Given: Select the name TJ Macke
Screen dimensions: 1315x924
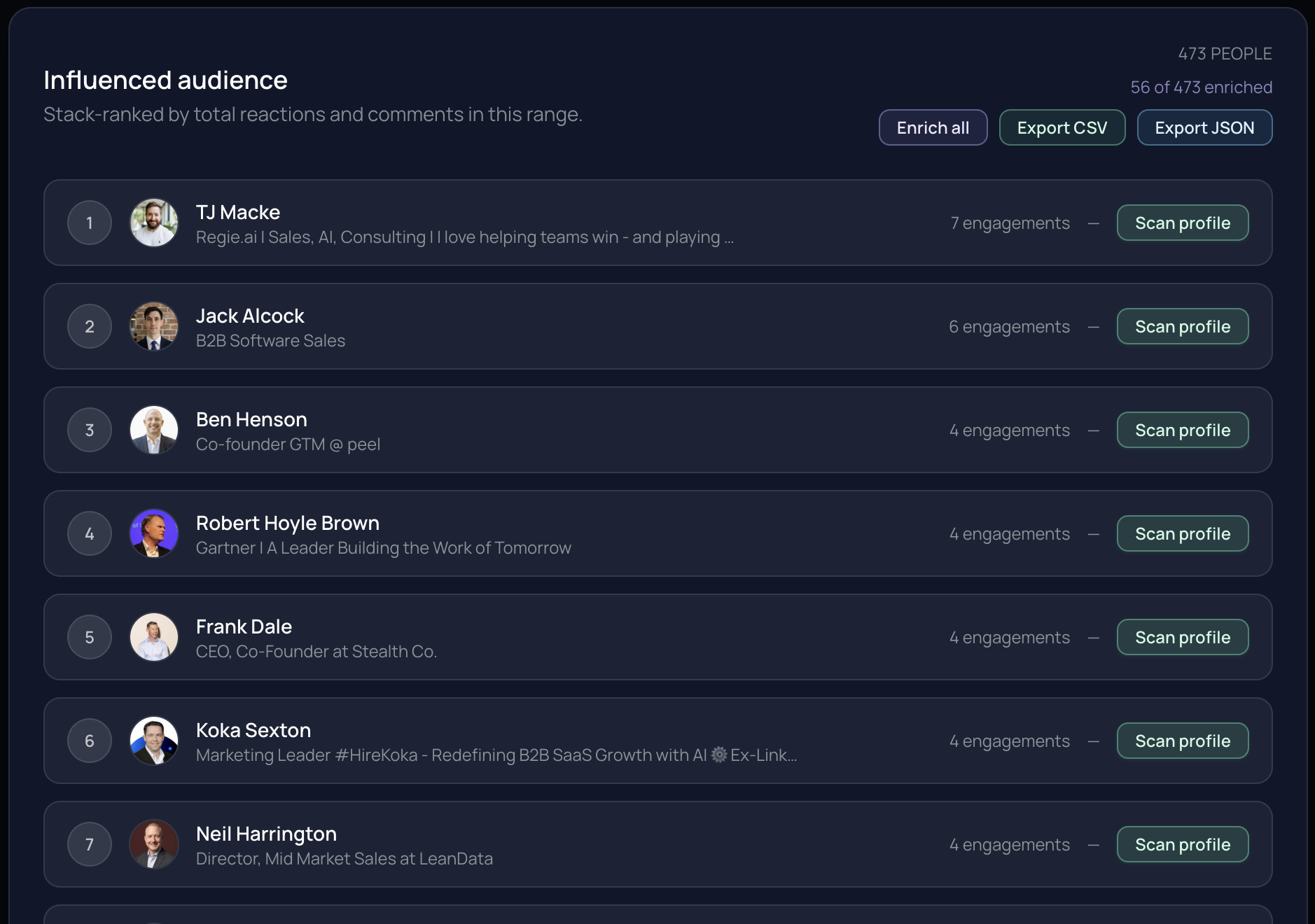Looking at the screenshot, I should coord(238,212).
